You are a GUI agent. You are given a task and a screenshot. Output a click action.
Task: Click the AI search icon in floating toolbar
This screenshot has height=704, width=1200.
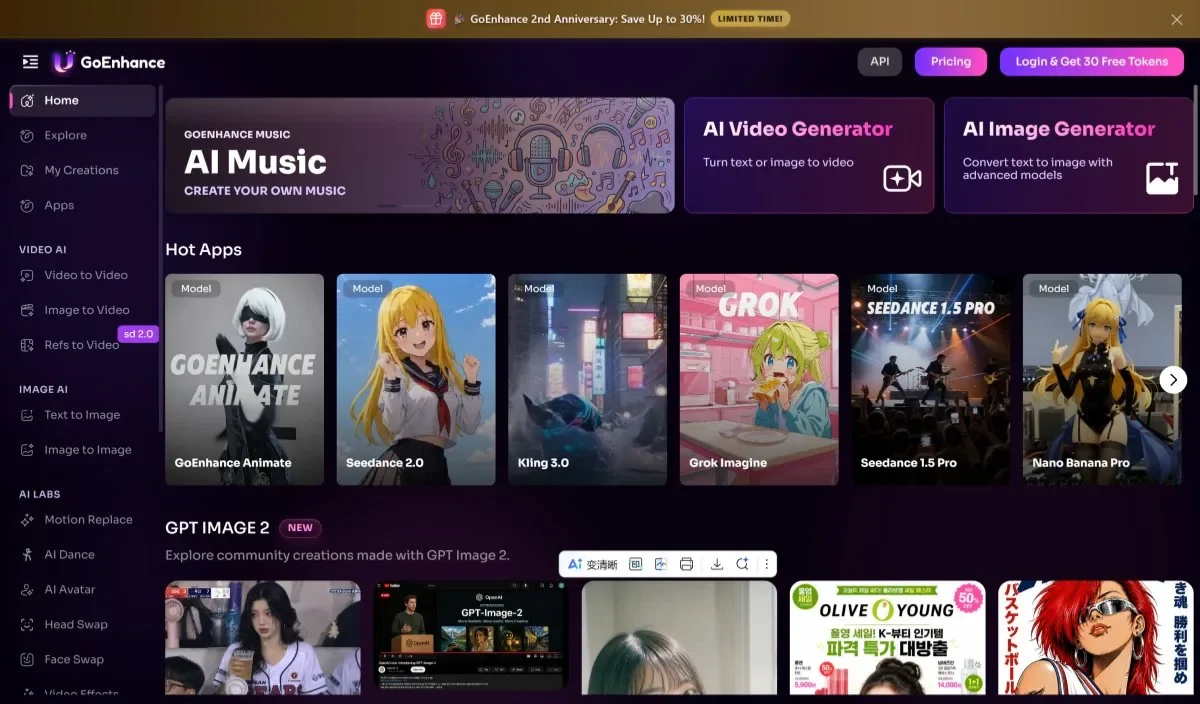(742, 564)
